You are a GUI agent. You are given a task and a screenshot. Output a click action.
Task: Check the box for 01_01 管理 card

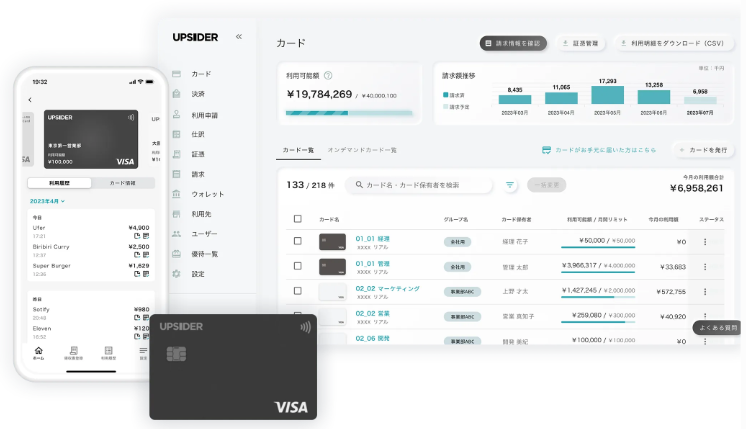(x=297, y=266)
